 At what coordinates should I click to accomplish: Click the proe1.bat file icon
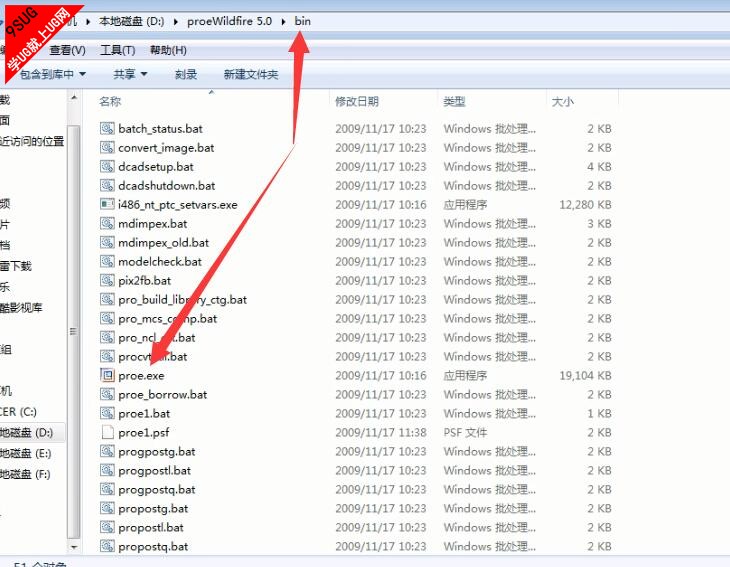pyautogui.click(x=107, y=413)
